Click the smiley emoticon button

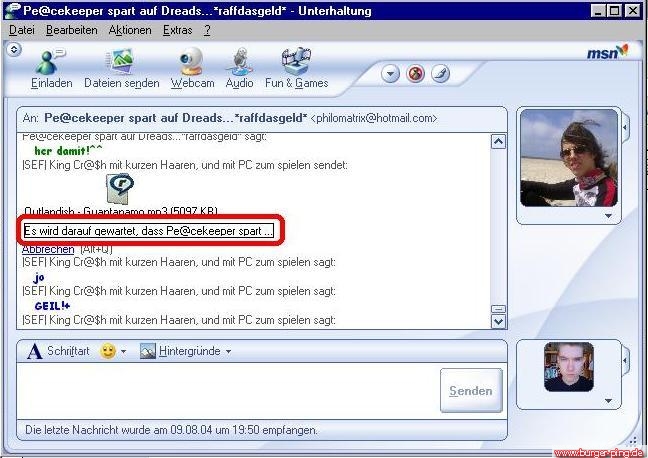[x=108, y=351]
